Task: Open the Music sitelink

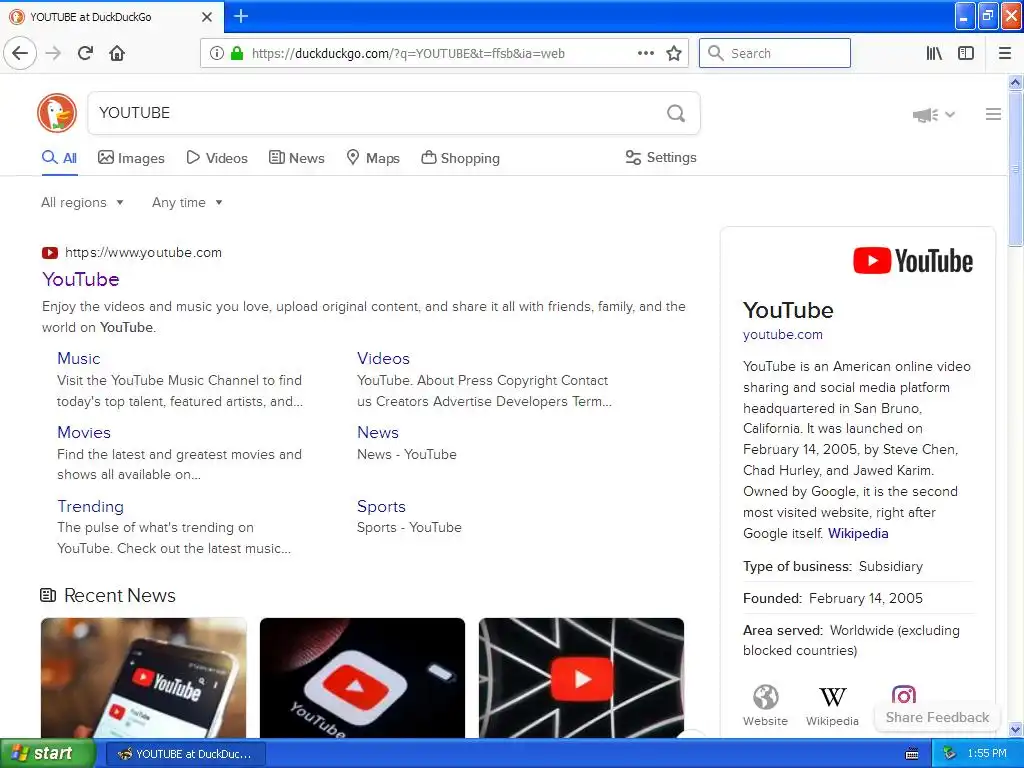Action: point(78,359)
